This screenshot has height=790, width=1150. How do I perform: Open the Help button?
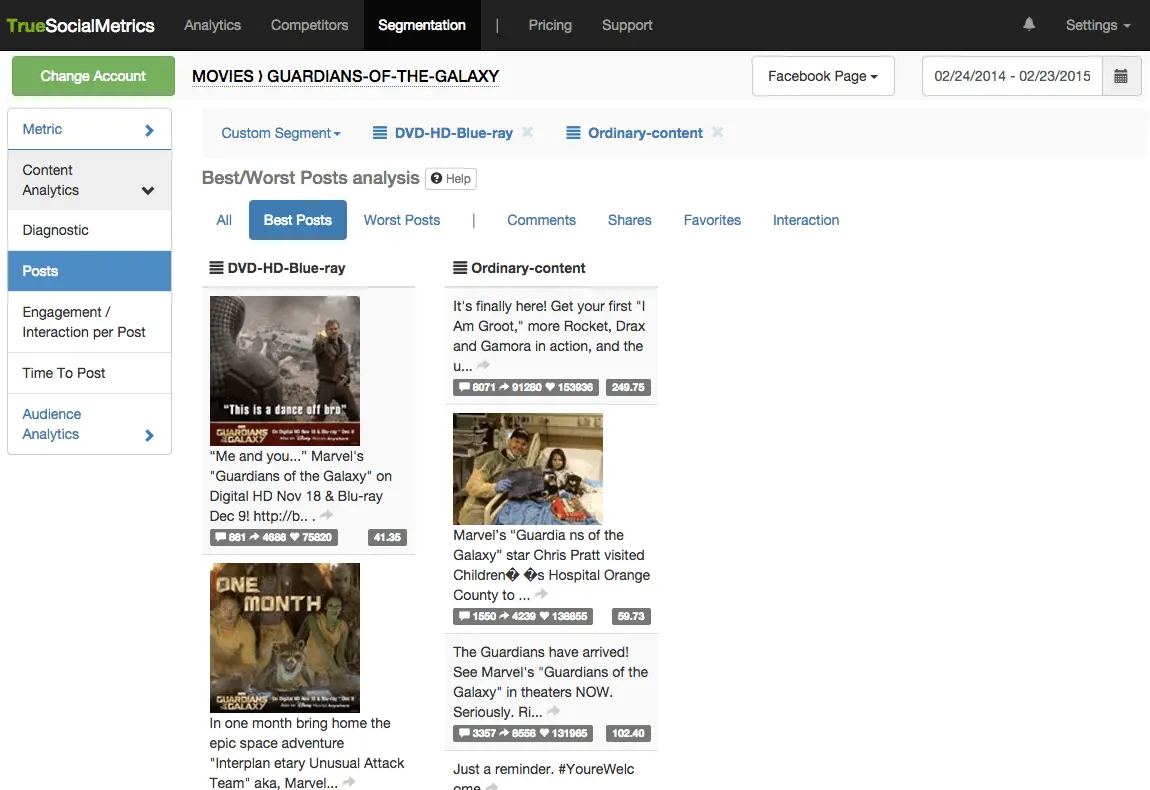[x=450, y=179]
